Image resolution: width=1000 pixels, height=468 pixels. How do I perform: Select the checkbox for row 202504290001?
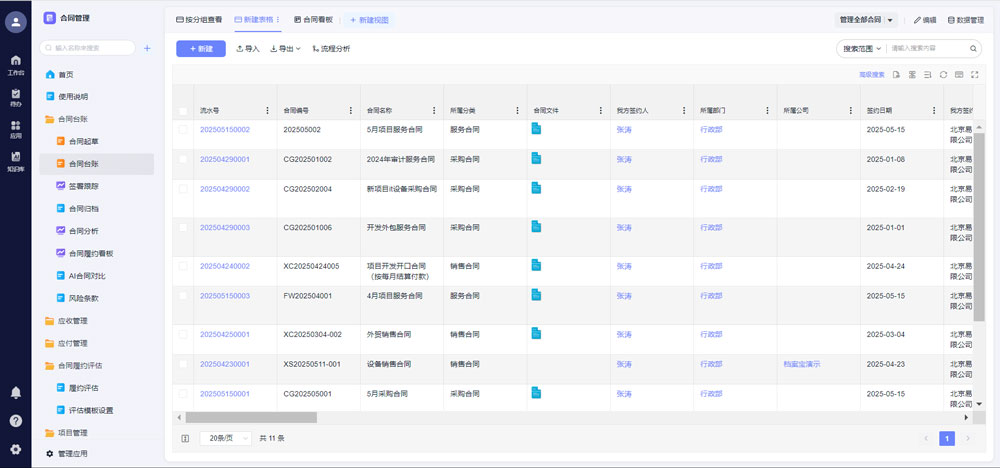point(183,159)
